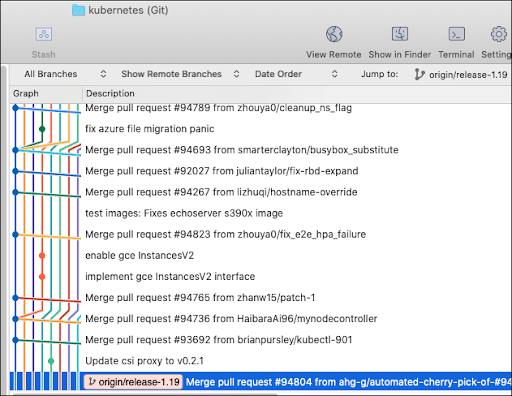The width and height of the screenshot is (512, 396).
Task: Select merge pull request #94789 cleanup_ns_flag
Action: (x=218, y=108)
